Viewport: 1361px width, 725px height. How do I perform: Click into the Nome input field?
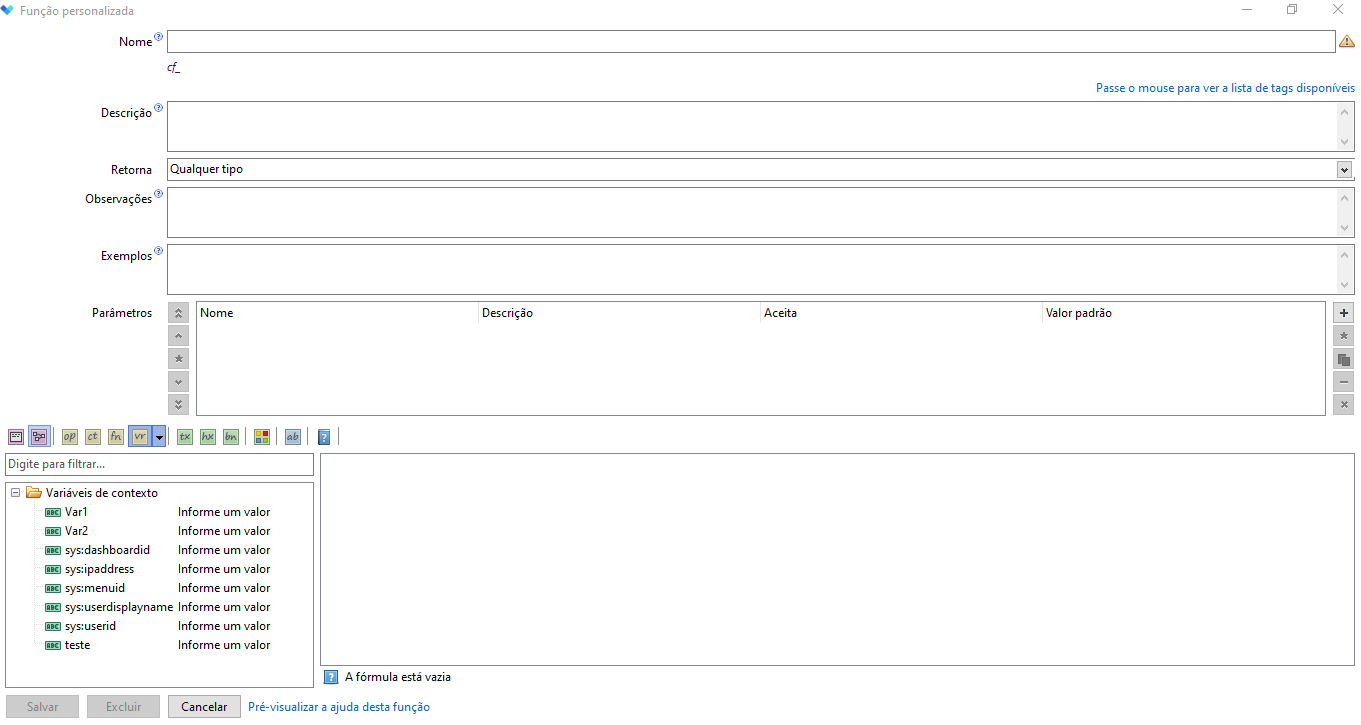[751, 41]
